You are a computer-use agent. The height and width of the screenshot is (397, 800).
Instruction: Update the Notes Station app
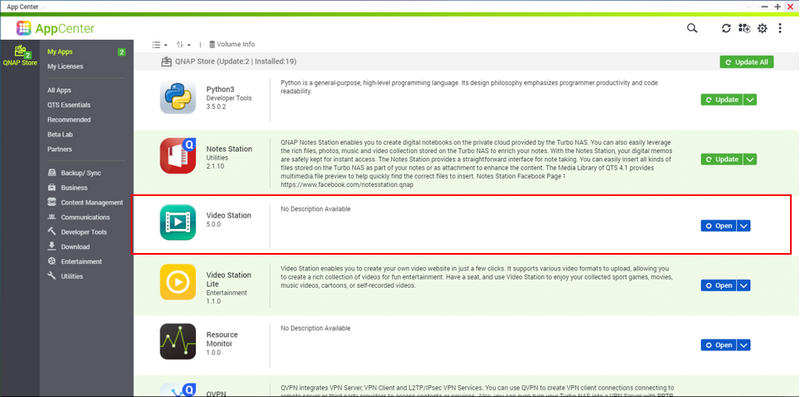point(722,159)
